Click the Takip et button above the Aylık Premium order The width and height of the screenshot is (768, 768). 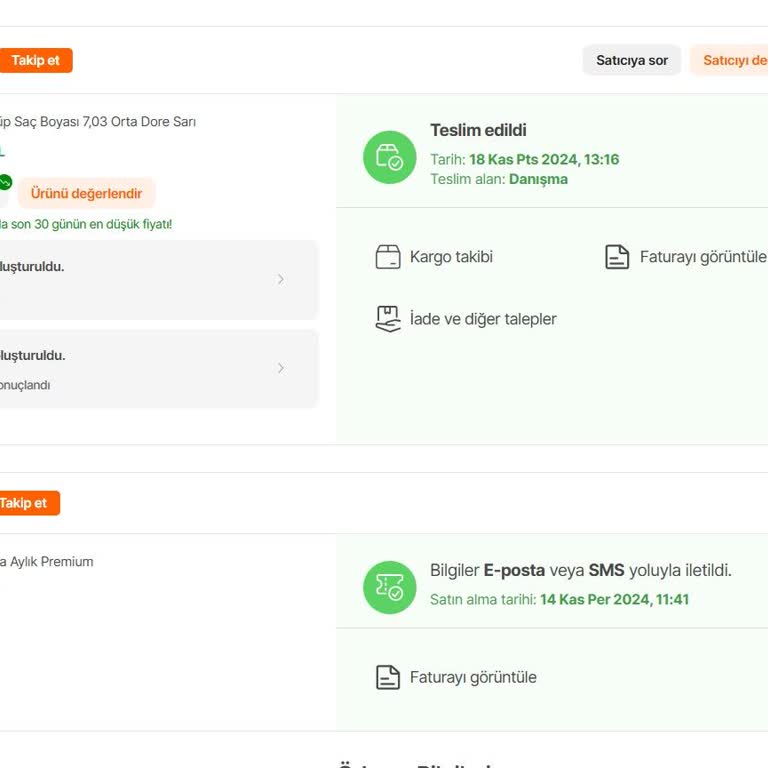(x=29, y=503)
